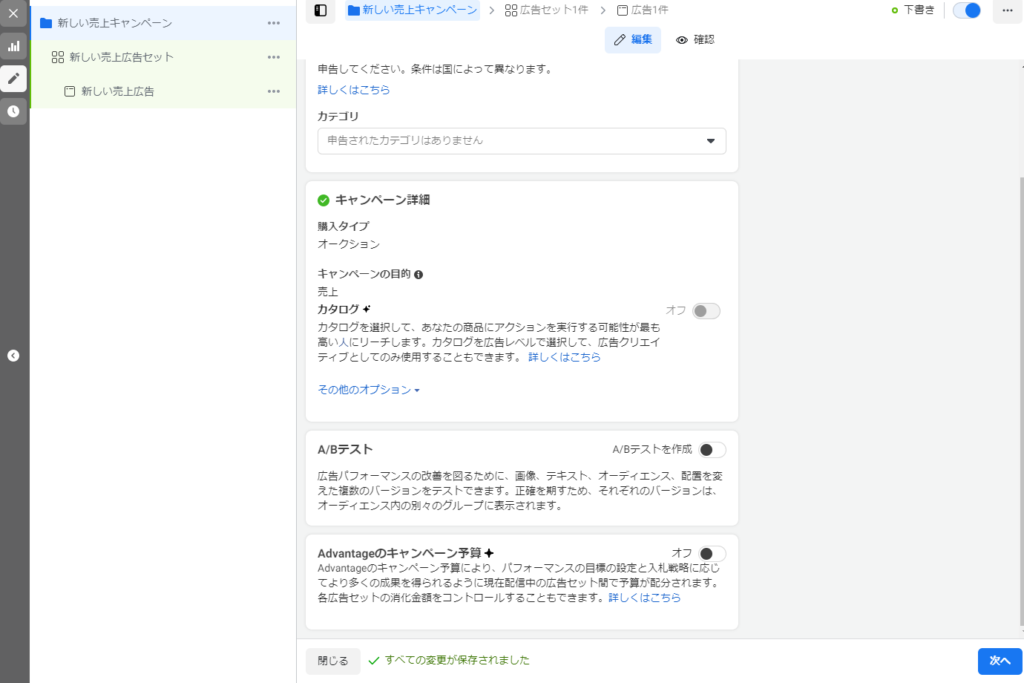
Task: Enable the カタログ toggle switch
Action: click(x=706, y=311)
